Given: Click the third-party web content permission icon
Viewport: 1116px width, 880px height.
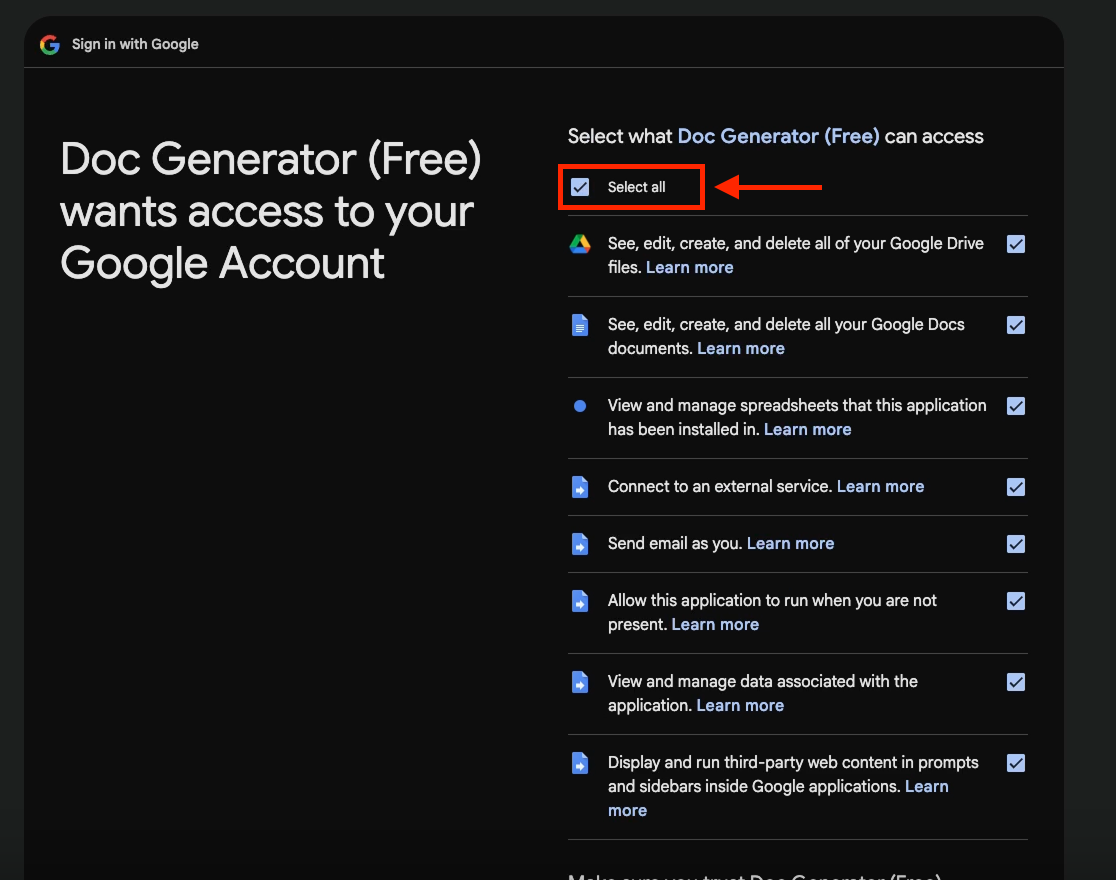Looking at the screenshot, I should click(x=580, y=763).
